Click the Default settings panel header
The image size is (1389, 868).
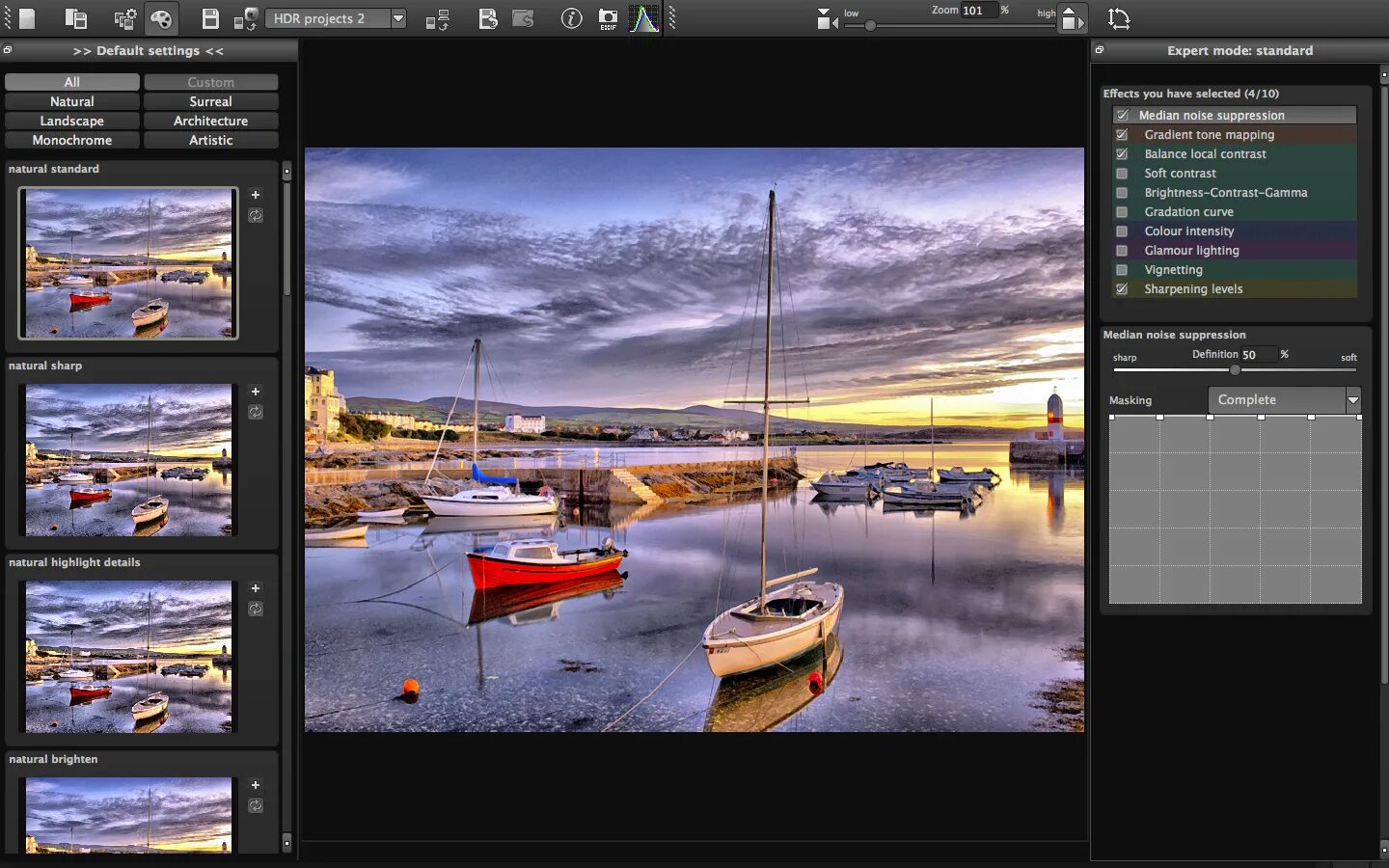pyautogui.click(x=149, y=50)
